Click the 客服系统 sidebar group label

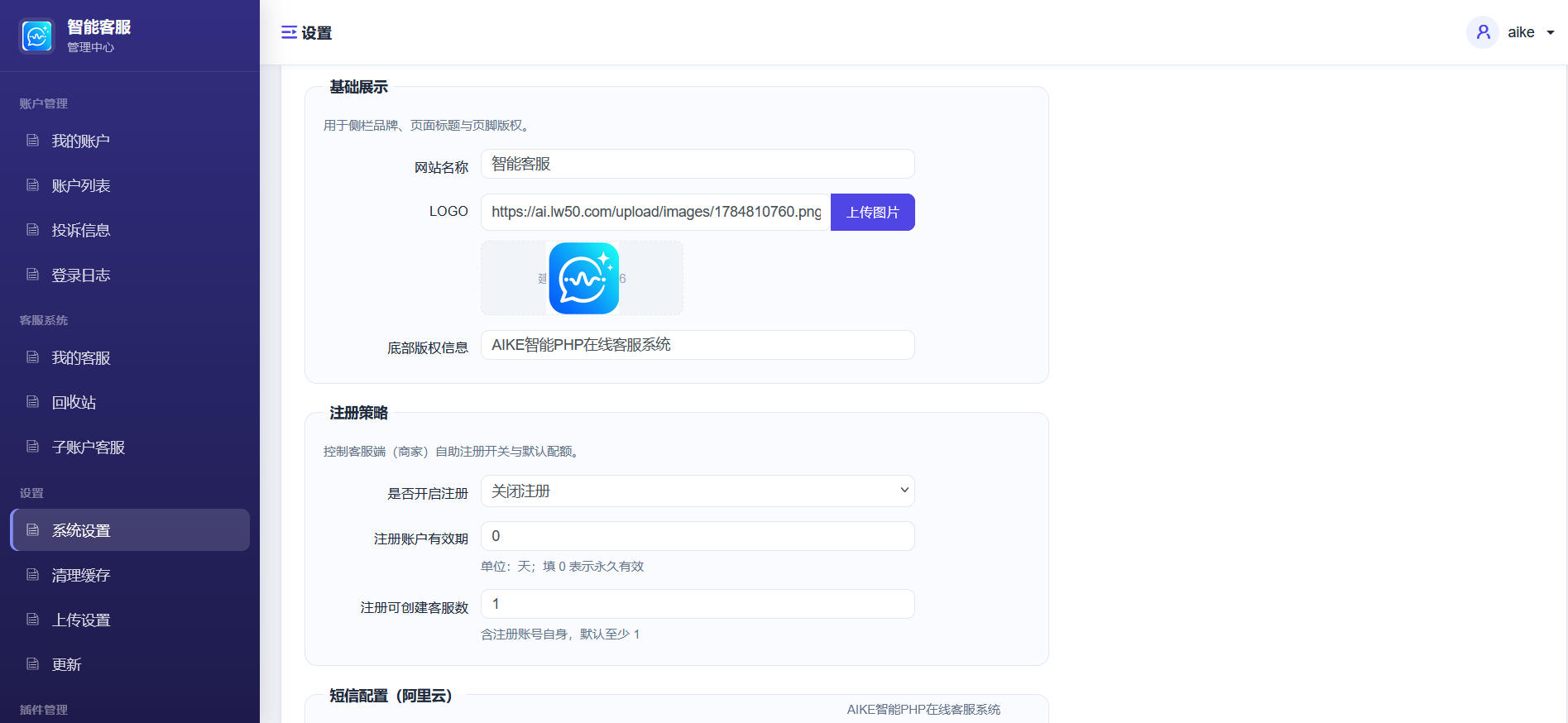44,320
